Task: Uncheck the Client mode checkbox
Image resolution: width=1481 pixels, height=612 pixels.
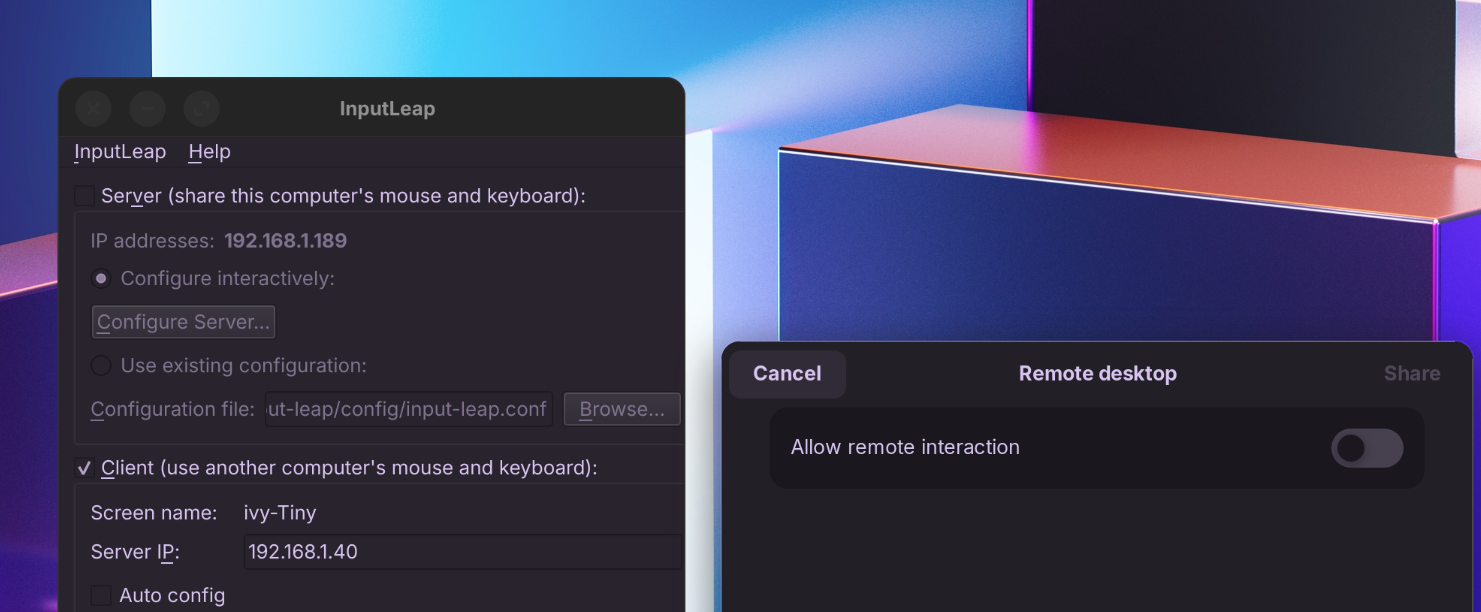Action: pos(86,468)
